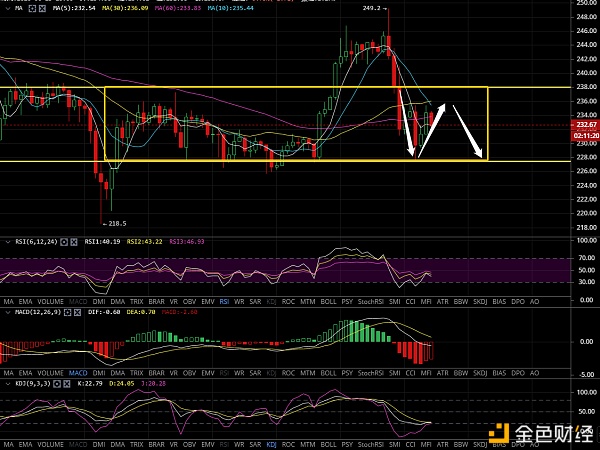Switch to BOLL in the RSI indicator bar
The width and height of the screenshot is (600, 450).
pos(329,299)
